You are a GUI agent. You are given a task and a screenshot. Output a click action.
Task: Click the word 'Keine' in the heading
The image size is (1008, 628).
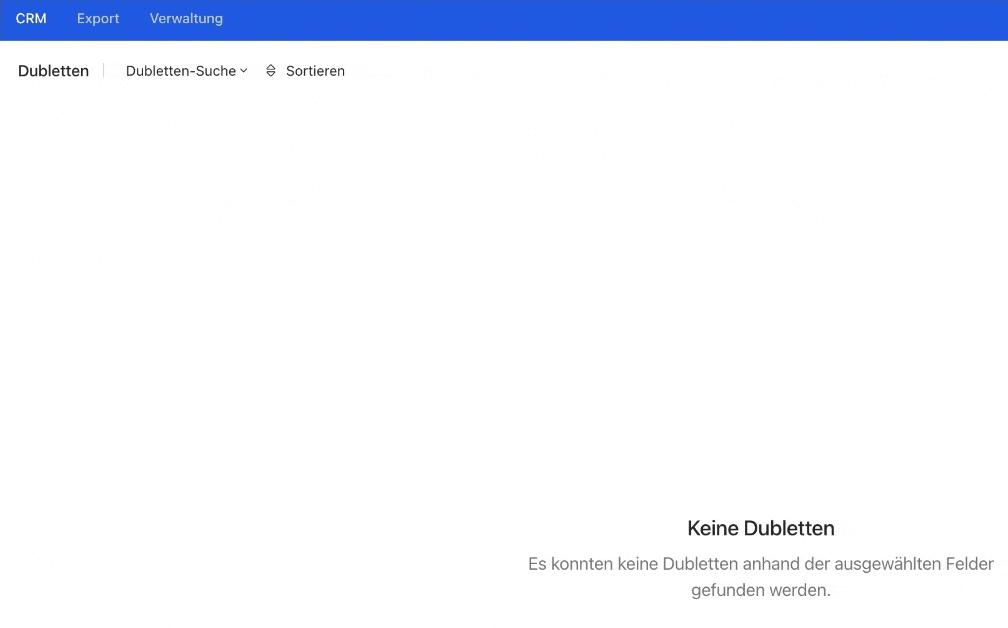point(710,528)
